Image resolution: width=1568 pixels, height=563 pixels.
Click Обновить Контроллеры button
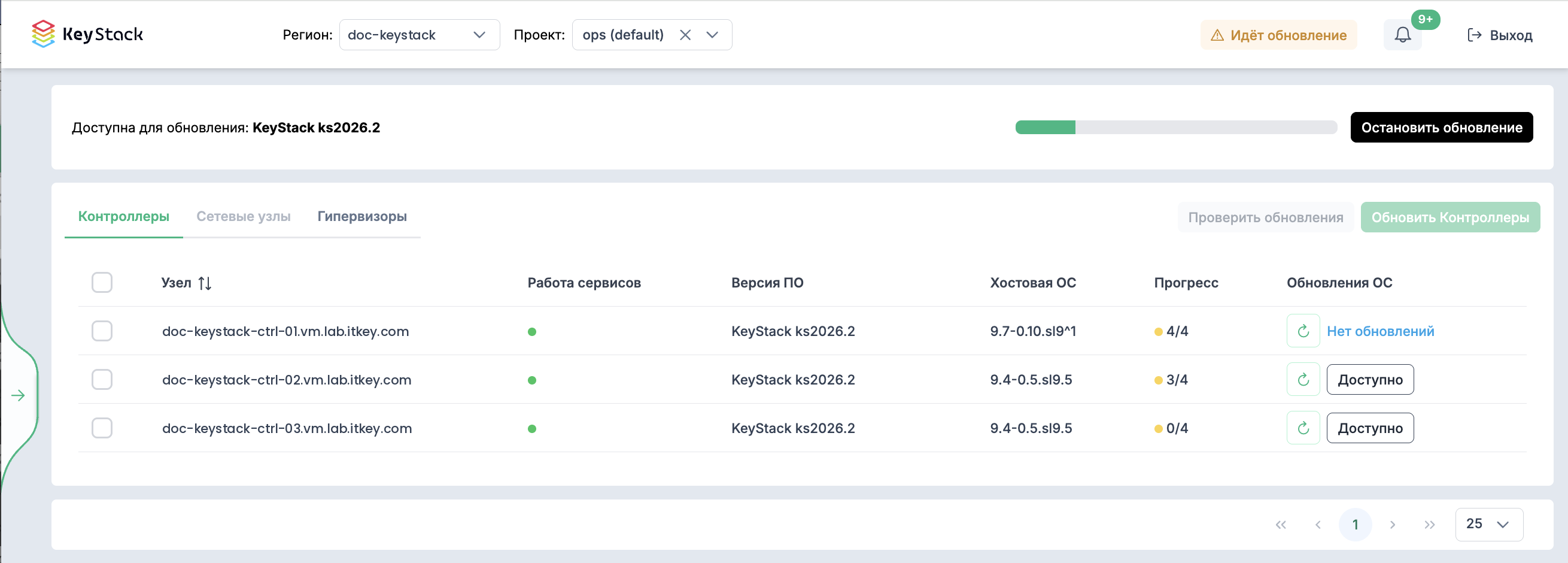[1450, 217]
